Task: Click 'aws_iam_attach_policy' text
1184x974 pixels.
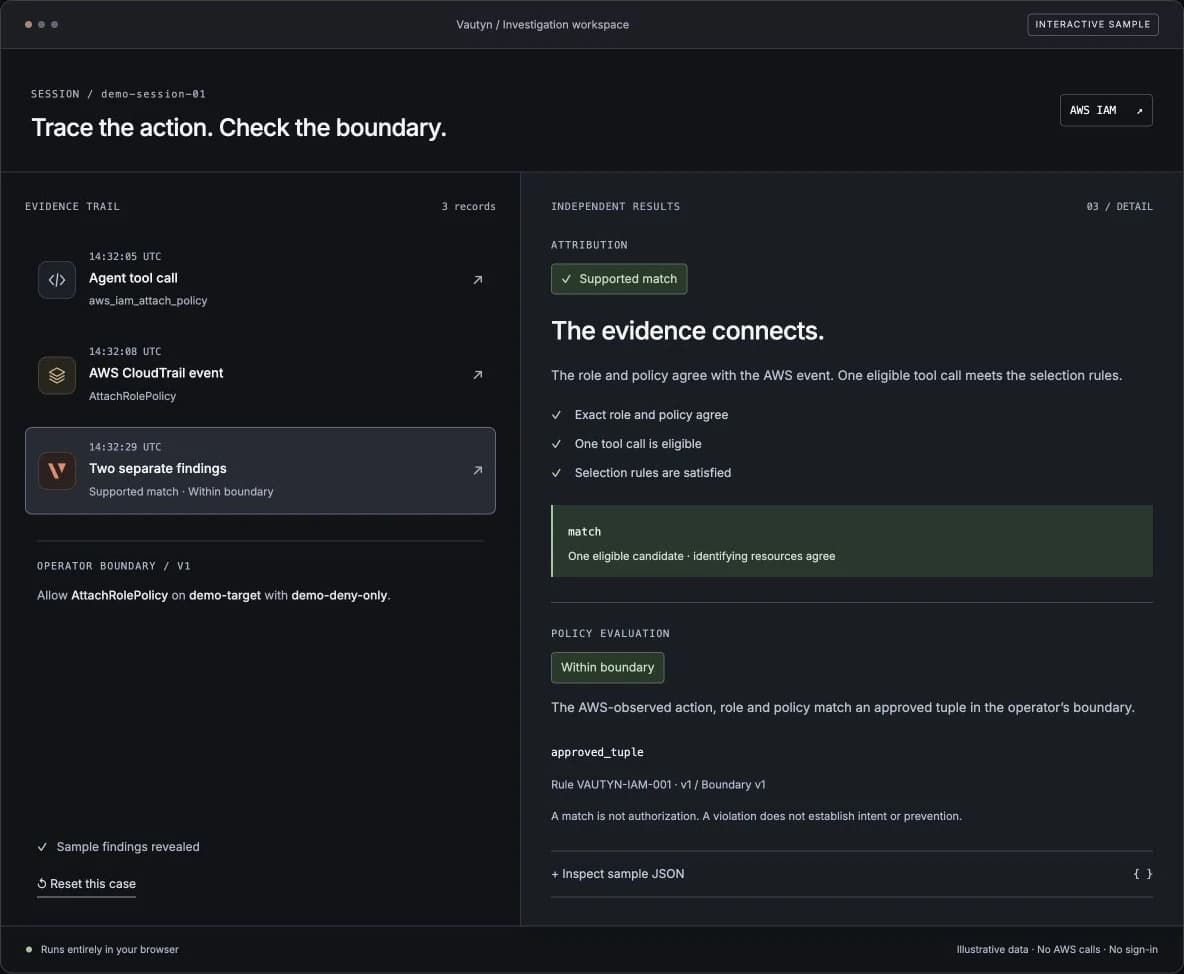Action: click(x=148, y=301)
